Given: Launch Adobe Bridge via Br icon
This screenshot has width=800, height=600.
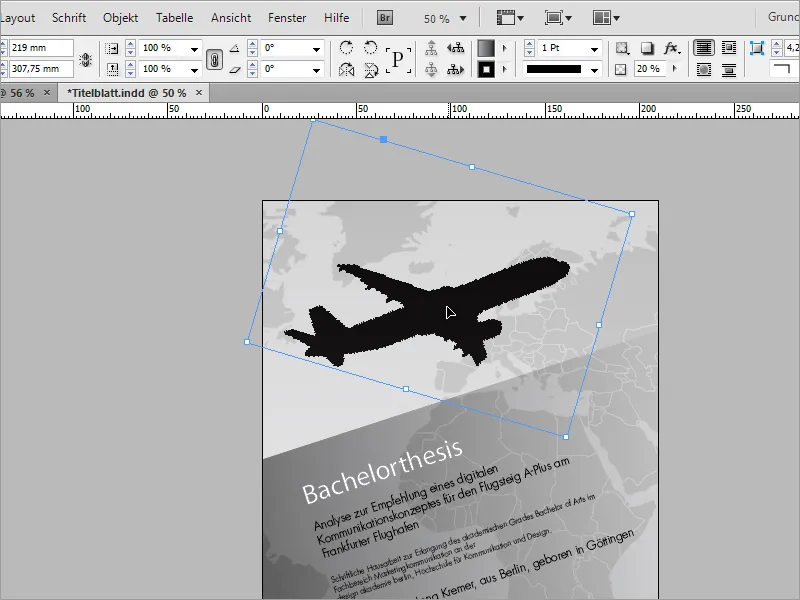Looking at the screenshot, I should coord(385,18).
